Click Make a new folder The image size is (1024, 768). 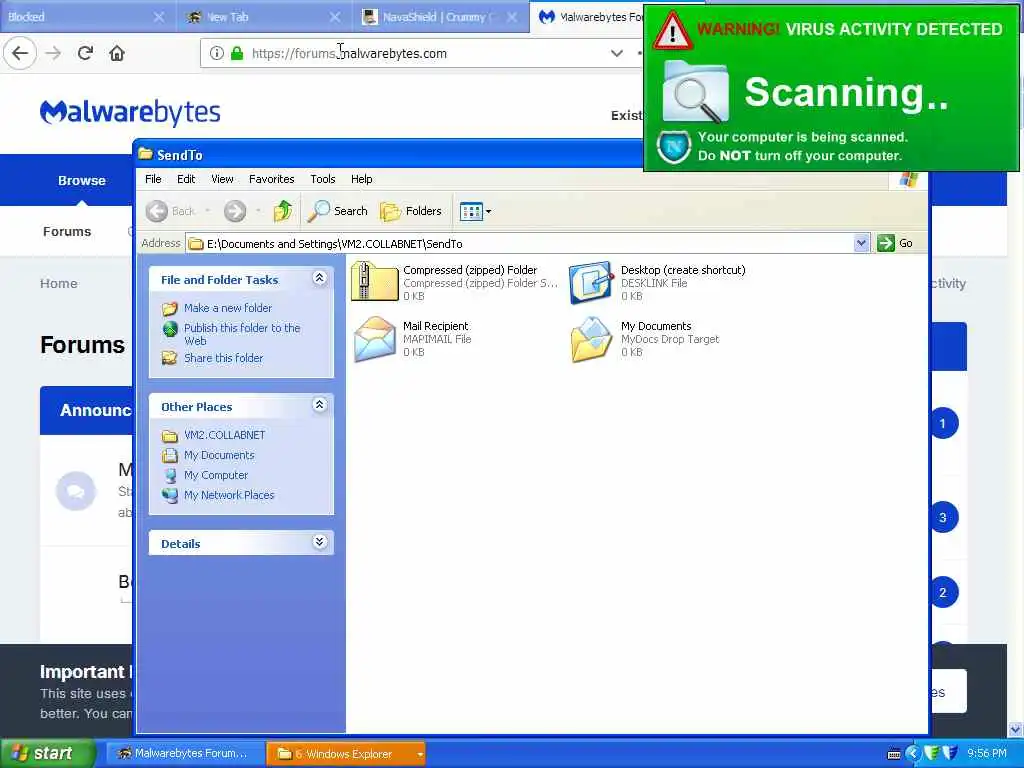click(228, 308)
